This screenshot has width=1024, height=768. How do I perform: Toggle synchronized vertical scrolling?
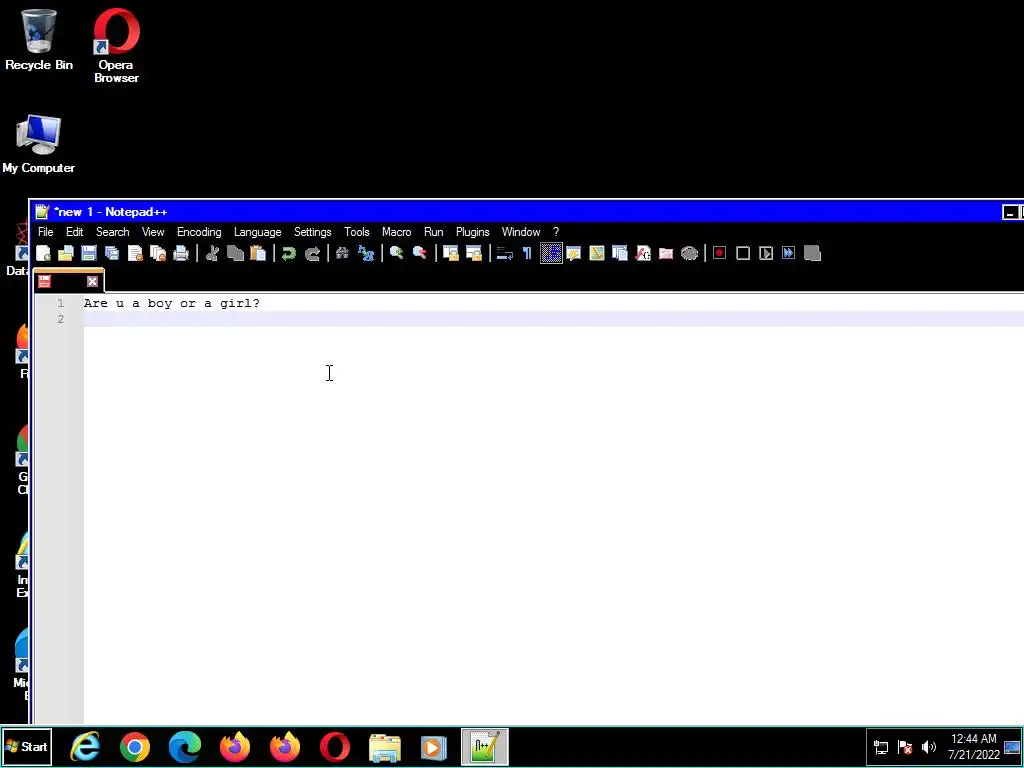click(x=451, y=253)
